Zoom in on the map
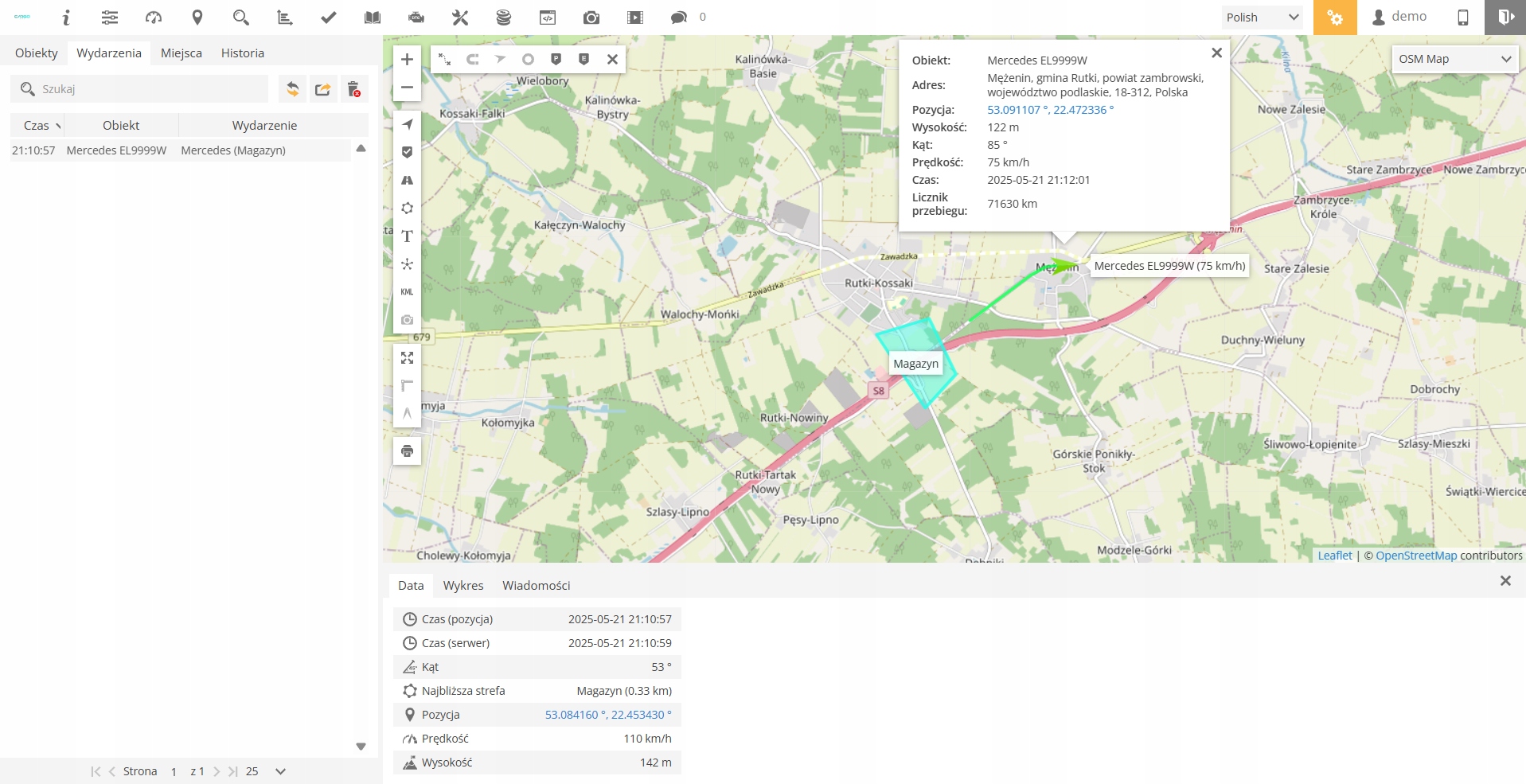The height and width of the screenshot is (784, 1526). (407, 60)
